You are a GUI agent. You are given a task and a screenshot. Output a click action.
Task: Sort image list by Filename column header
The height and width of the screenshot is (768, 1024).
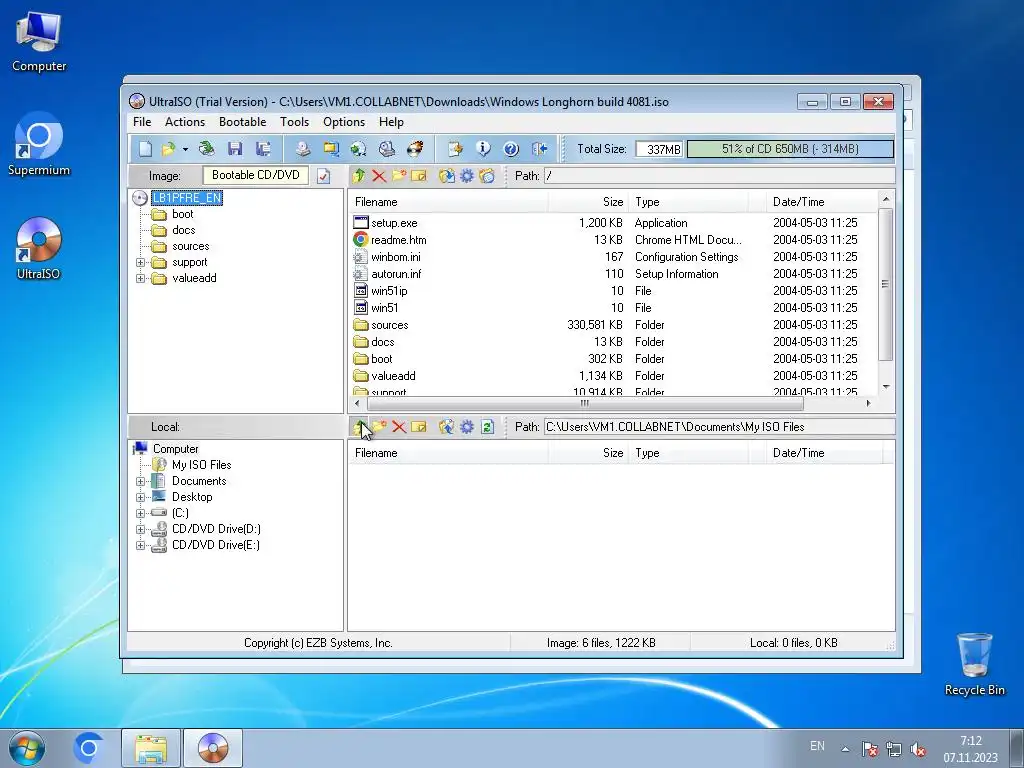pos(447,202)
